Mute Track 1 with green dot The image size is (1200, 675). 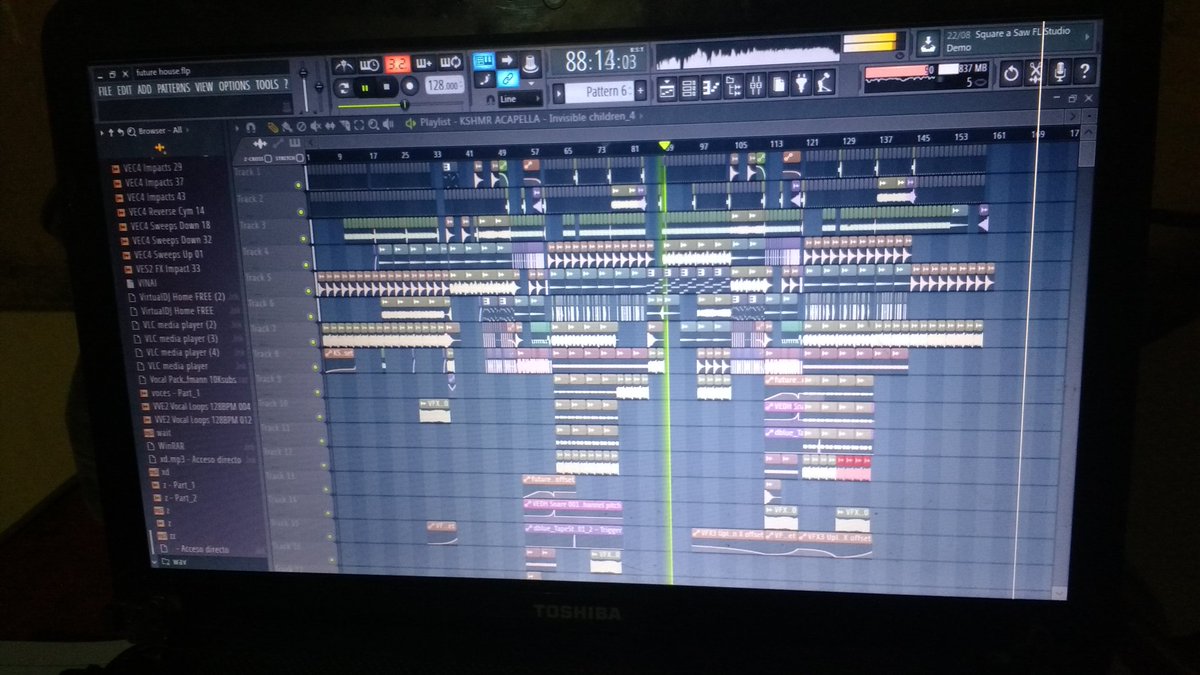pyautogui.click(x=297, y=185)
